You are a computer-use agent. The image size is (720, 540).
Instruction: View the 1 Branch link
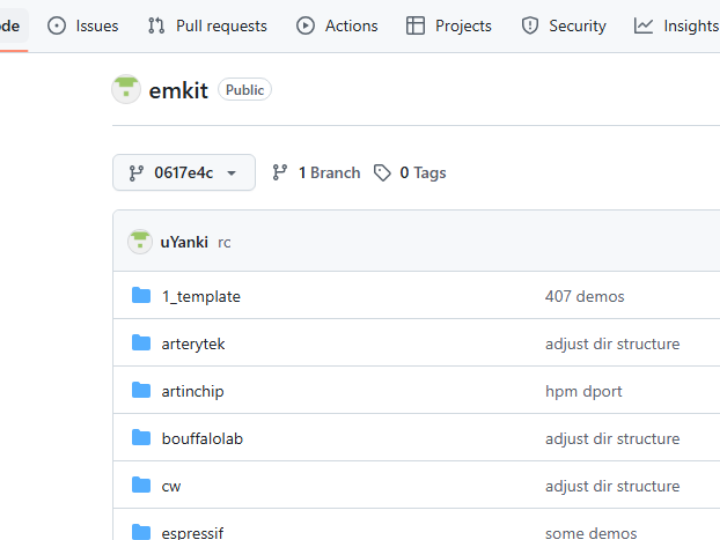[316, 173]
